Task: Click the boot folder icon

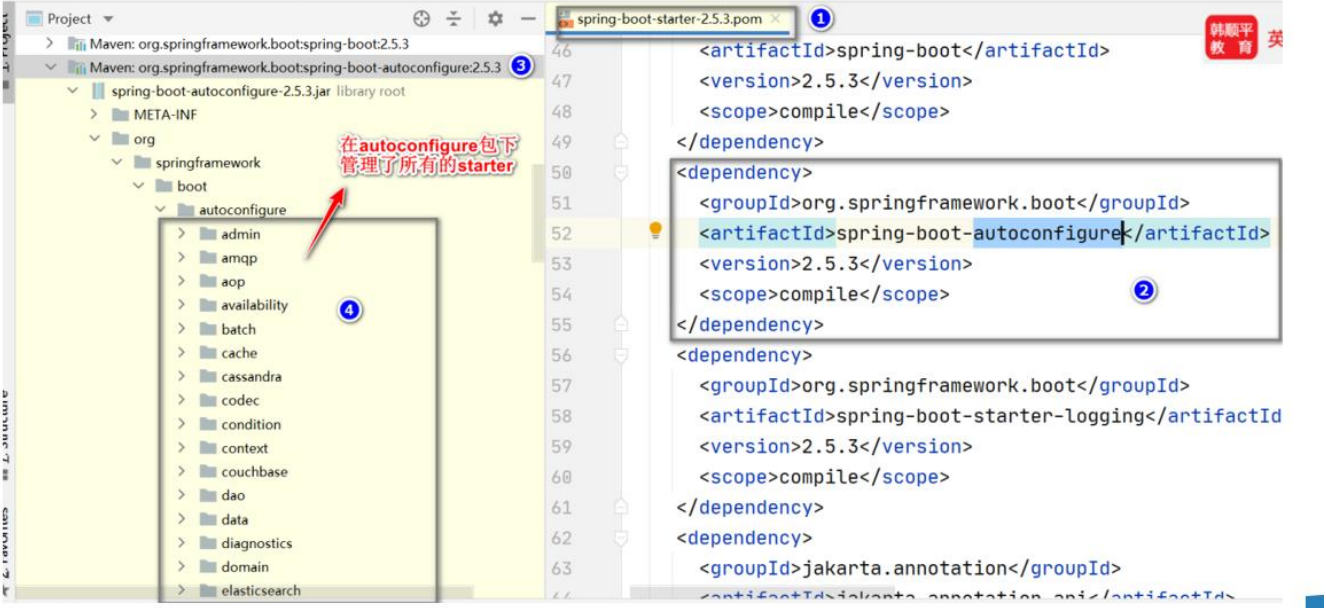Action: [164, 186]
